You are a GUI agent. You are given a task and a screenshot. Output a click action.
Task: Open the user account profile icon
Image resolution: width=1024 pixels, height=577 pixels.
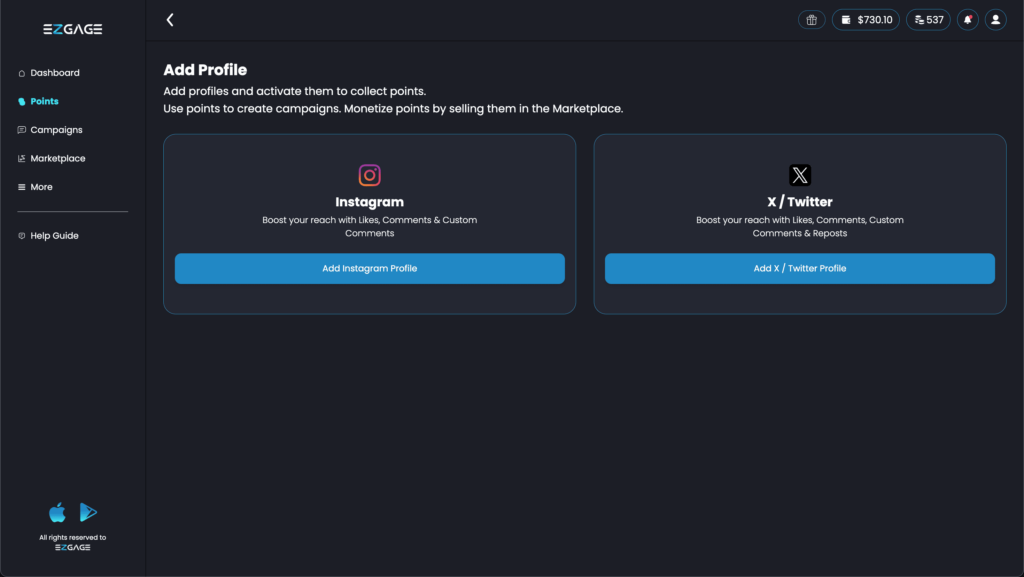pyautogui.click(x=995, y=20)
